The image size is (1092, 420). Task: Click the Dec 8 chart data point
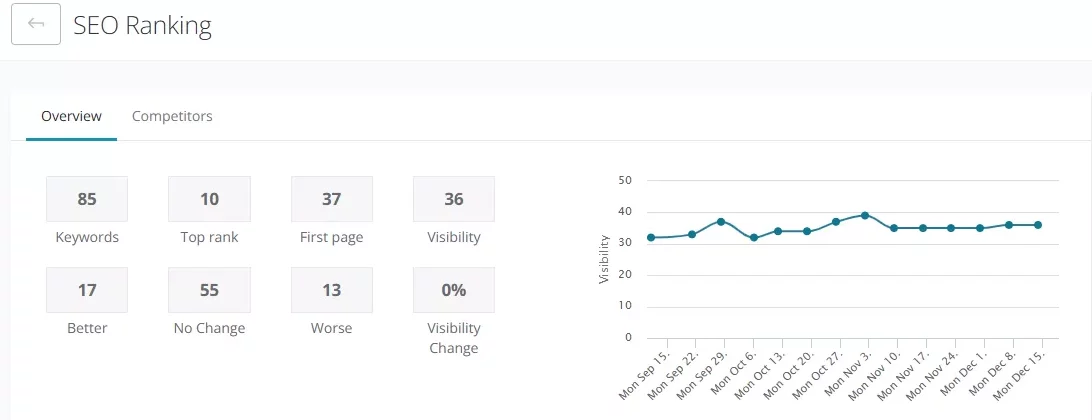1009,225
